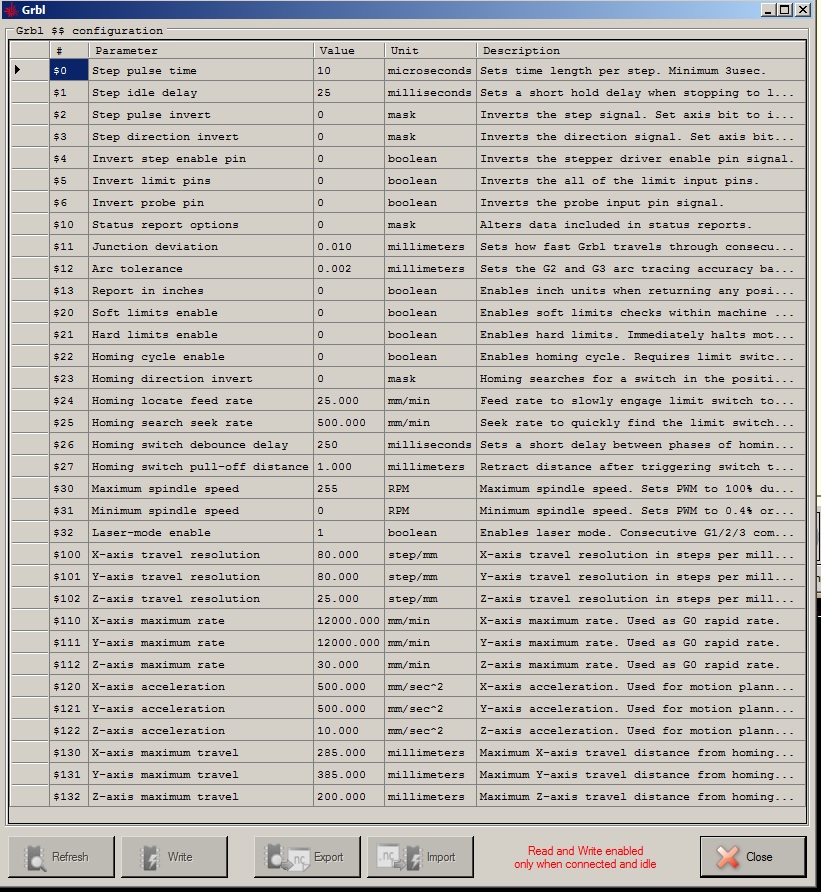The width and height of the screenshot is (821, 892).
Task: Click the Homing locate feed rate value 25.000
Action: coord(349,400)
